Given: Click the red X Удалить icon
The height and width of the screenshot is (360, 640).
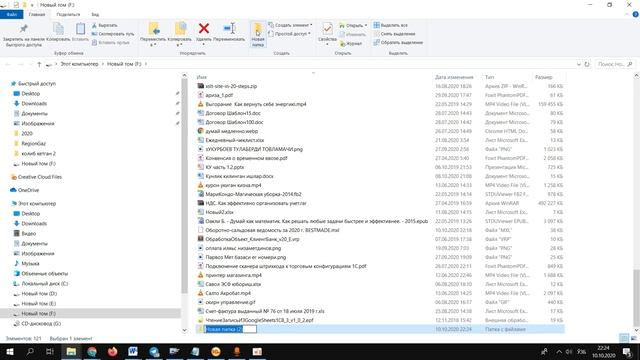Looking at the screenshot, I should coord(204,28).
